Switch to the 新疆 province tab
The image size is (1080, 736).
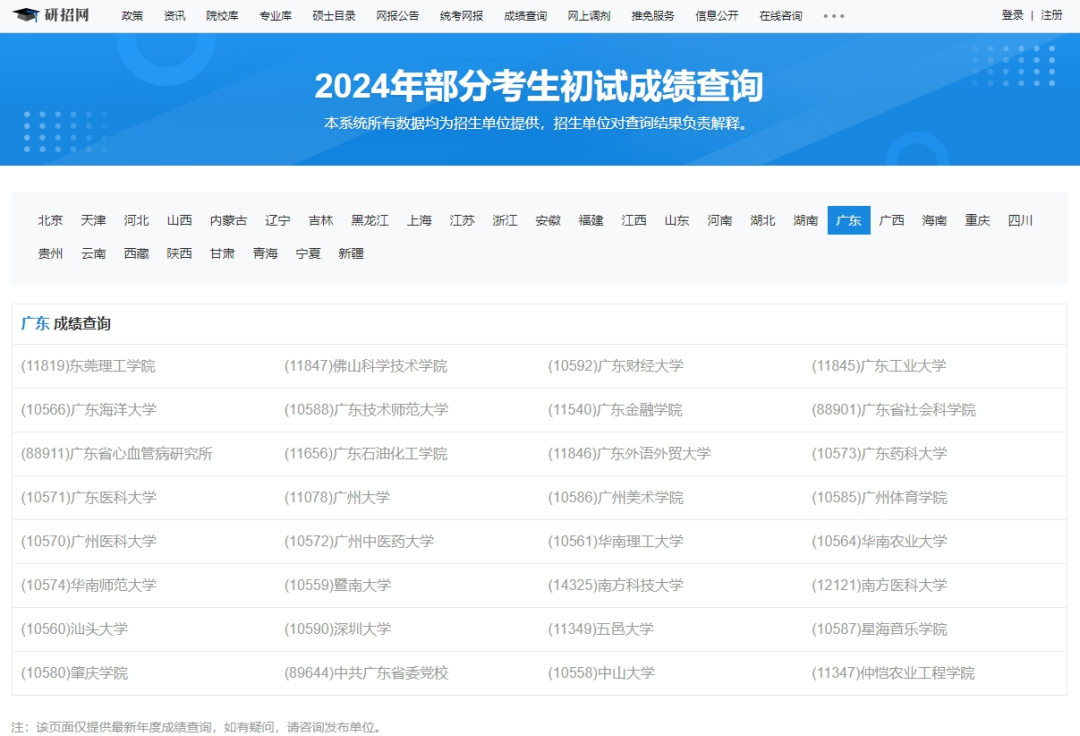(x=352, y=254)
